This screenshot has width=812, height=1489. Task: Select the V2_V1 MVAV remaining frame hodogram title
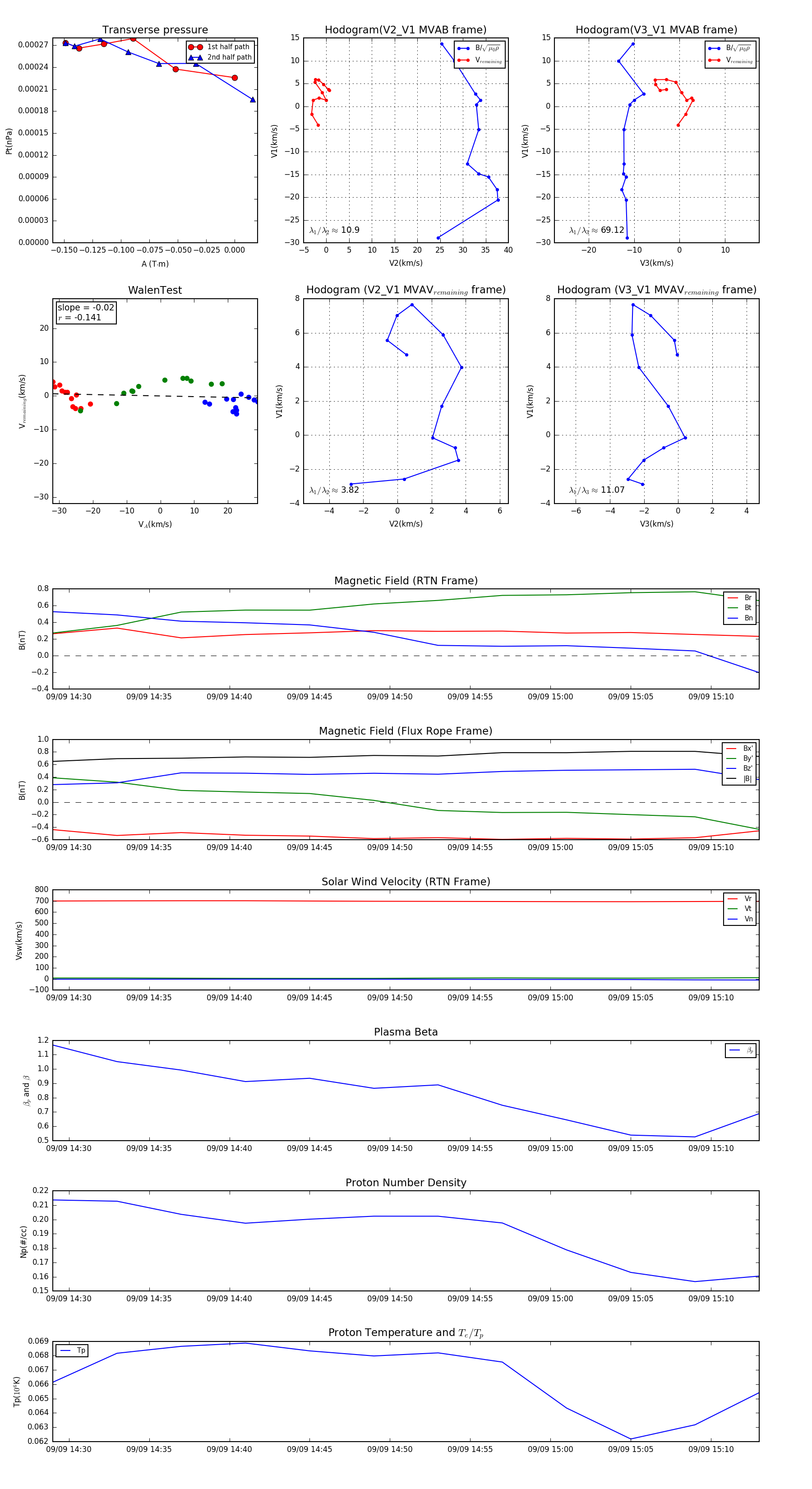pyautogui.click(x=405, y=290)
